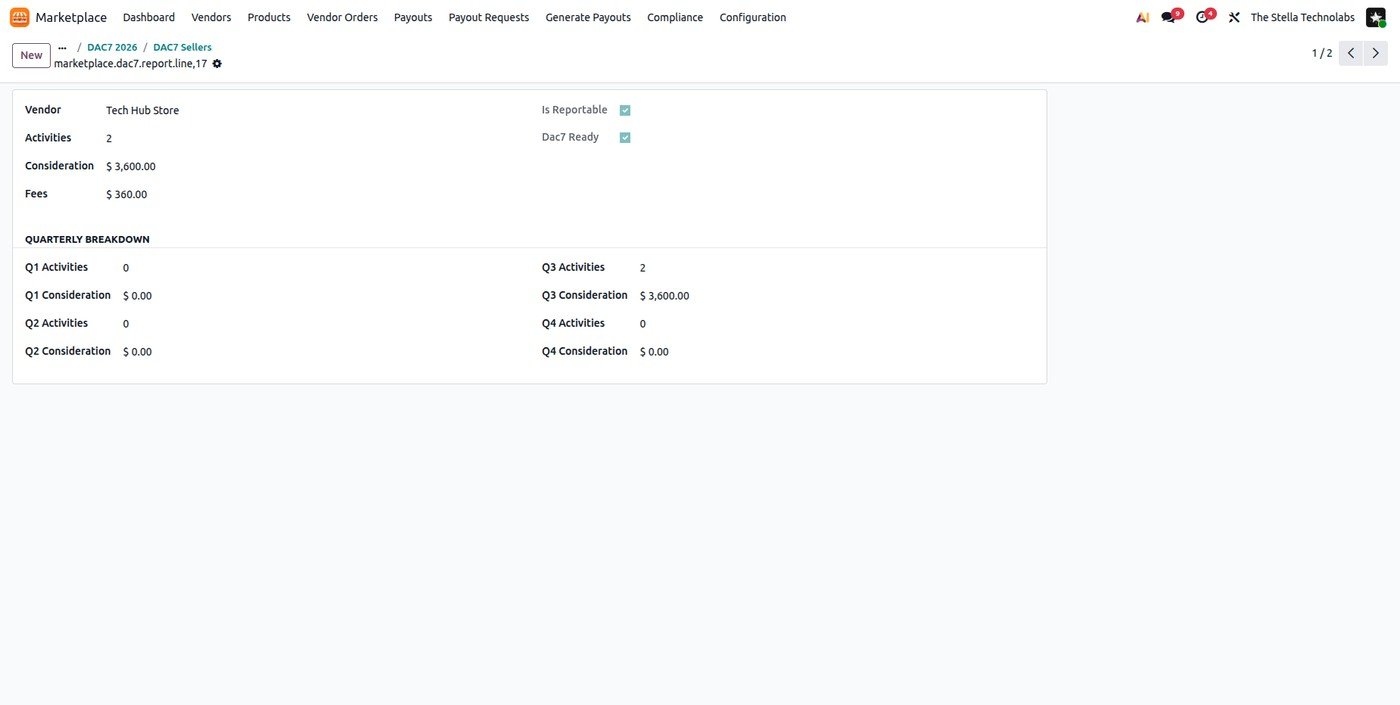Go to the previous record arrow

point(1351,53)
